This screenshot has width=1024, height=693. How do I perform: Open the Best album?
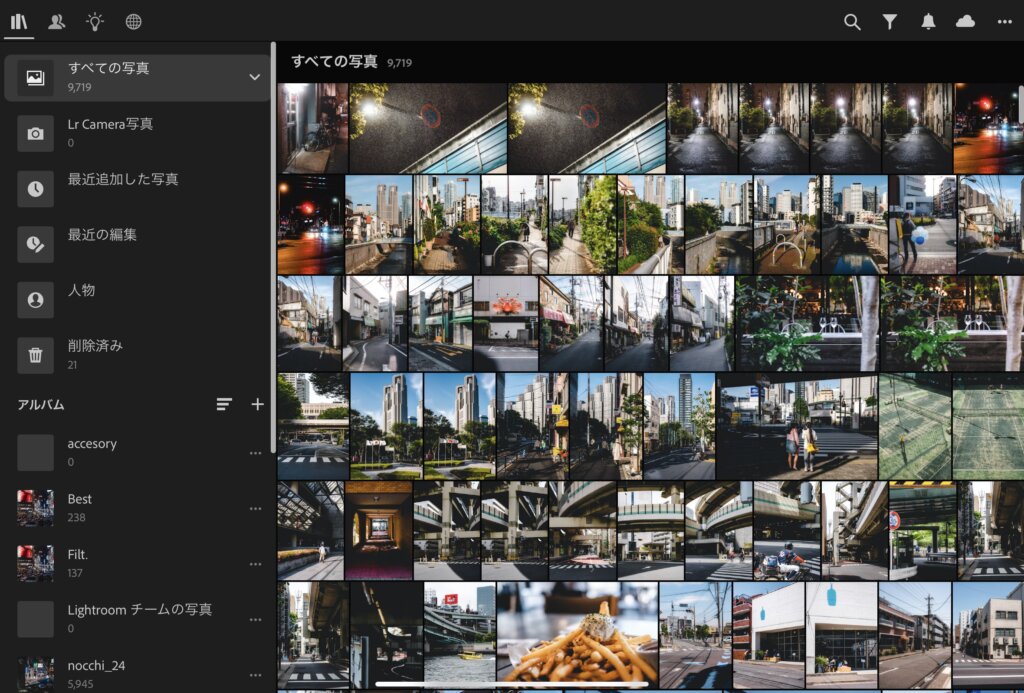pos(136,508)
